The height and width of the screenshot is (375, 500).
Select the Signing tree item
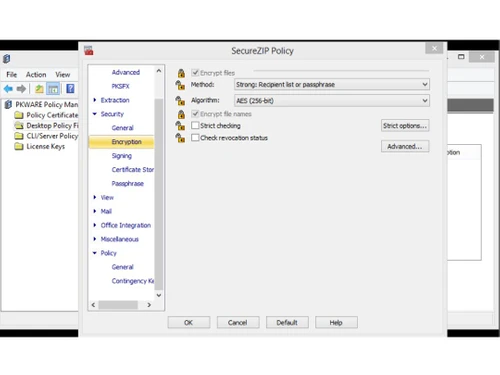tap(122, 156)
